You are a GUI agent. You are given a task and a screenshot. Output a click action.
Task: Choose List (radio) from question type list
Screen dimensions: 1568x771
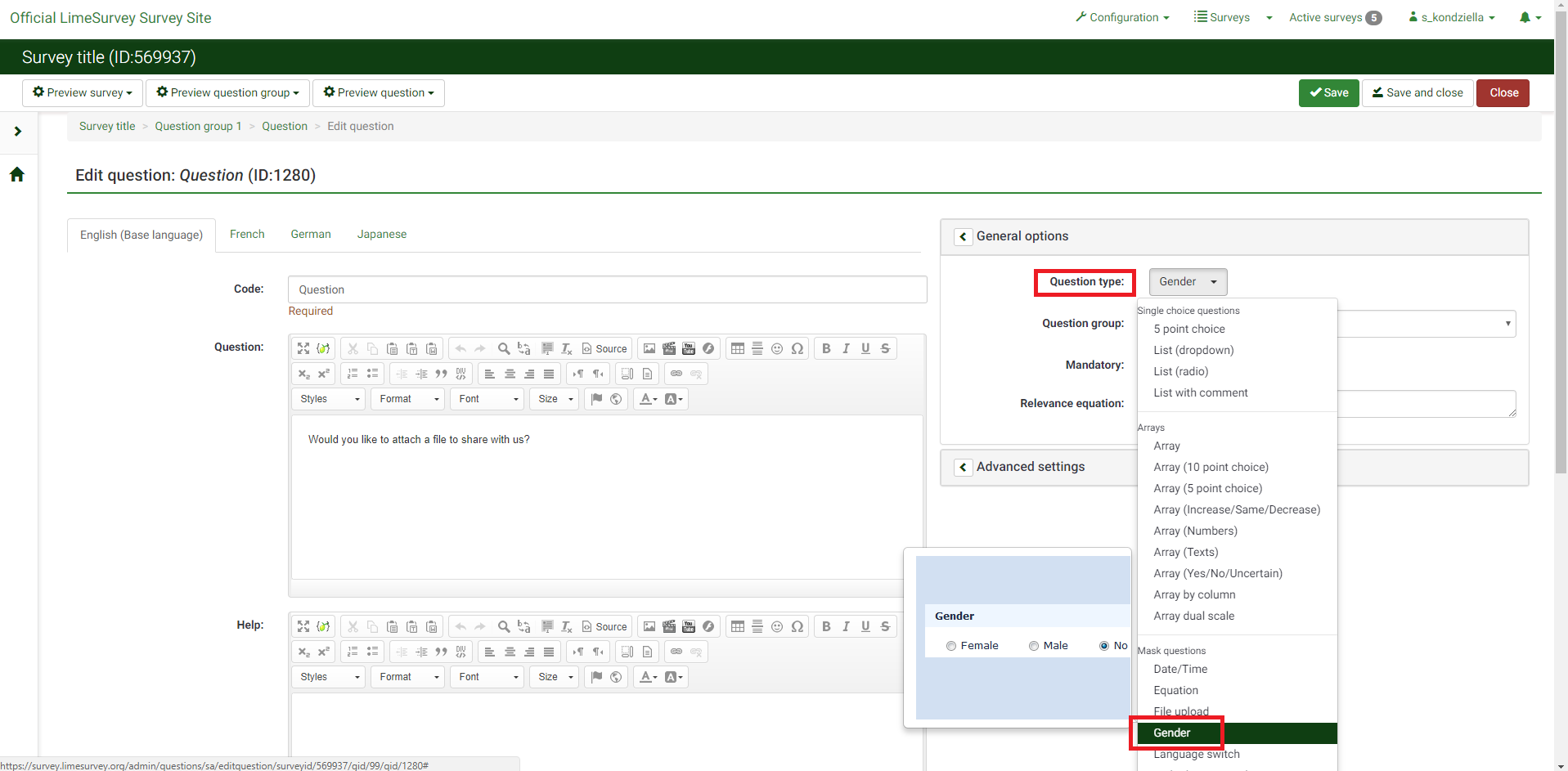(x=1180, y=371)
